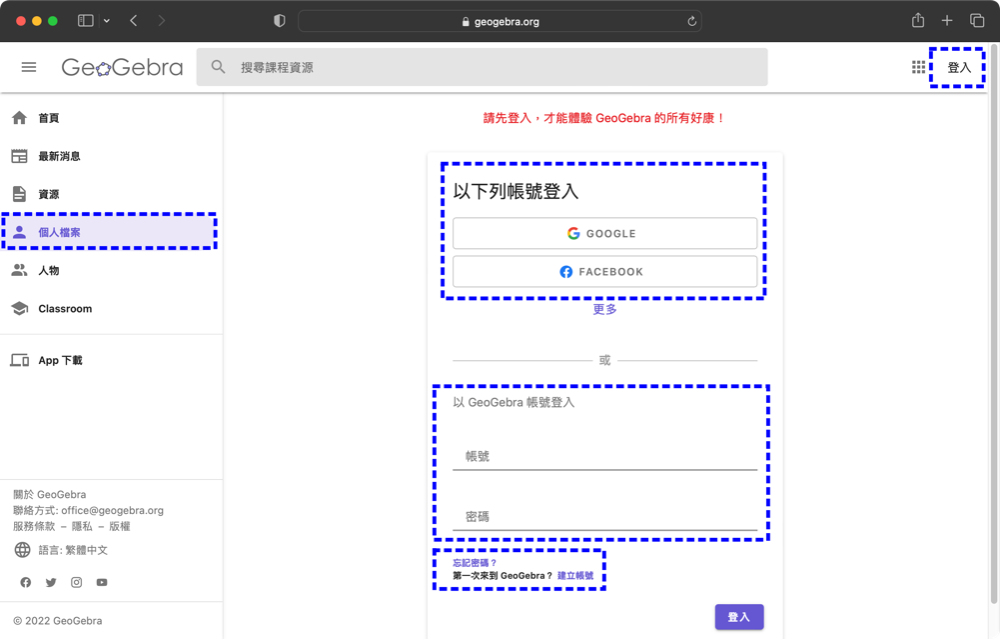The width and height of the screenshot is (1000, 639).
Task: Open the hamburger menu icon
Action: (x=29, y=67)
